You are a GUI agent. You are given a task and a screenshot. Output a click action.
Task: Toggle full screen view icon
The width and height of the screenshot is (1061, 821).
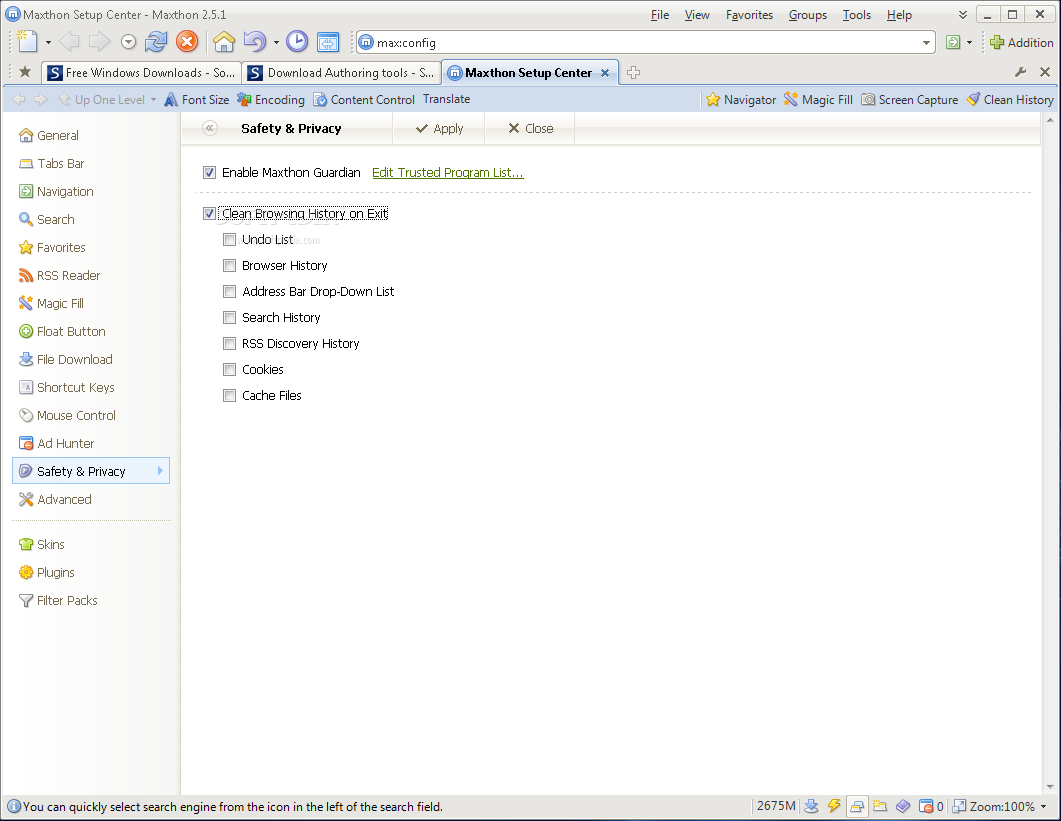[328, 42]
